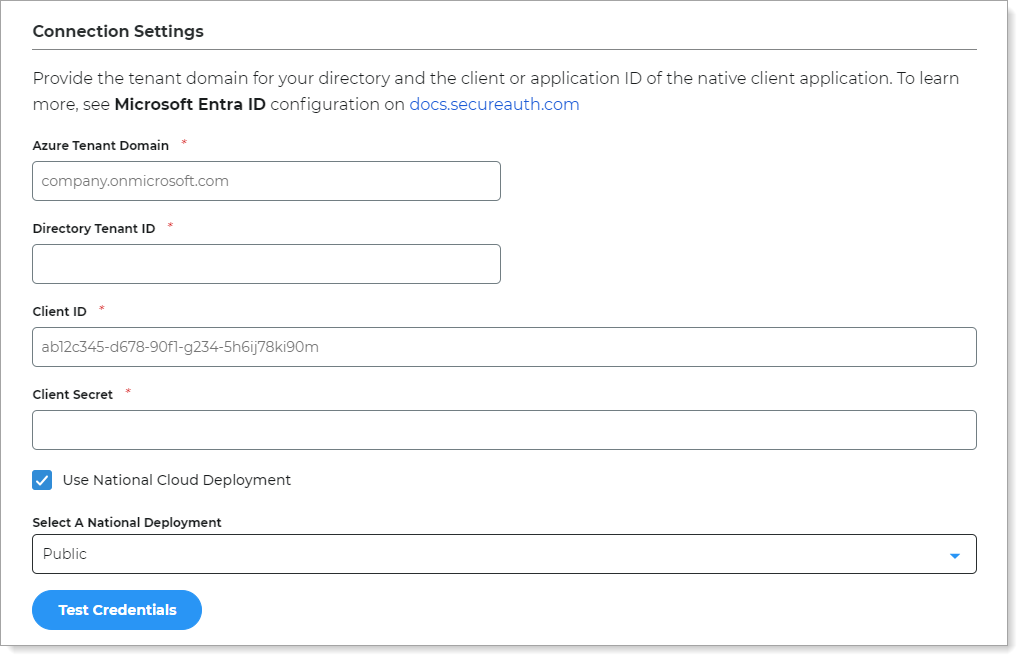Click inside the Client ID text box
This screenshot has height=661, width=1023.
(505, 347)
